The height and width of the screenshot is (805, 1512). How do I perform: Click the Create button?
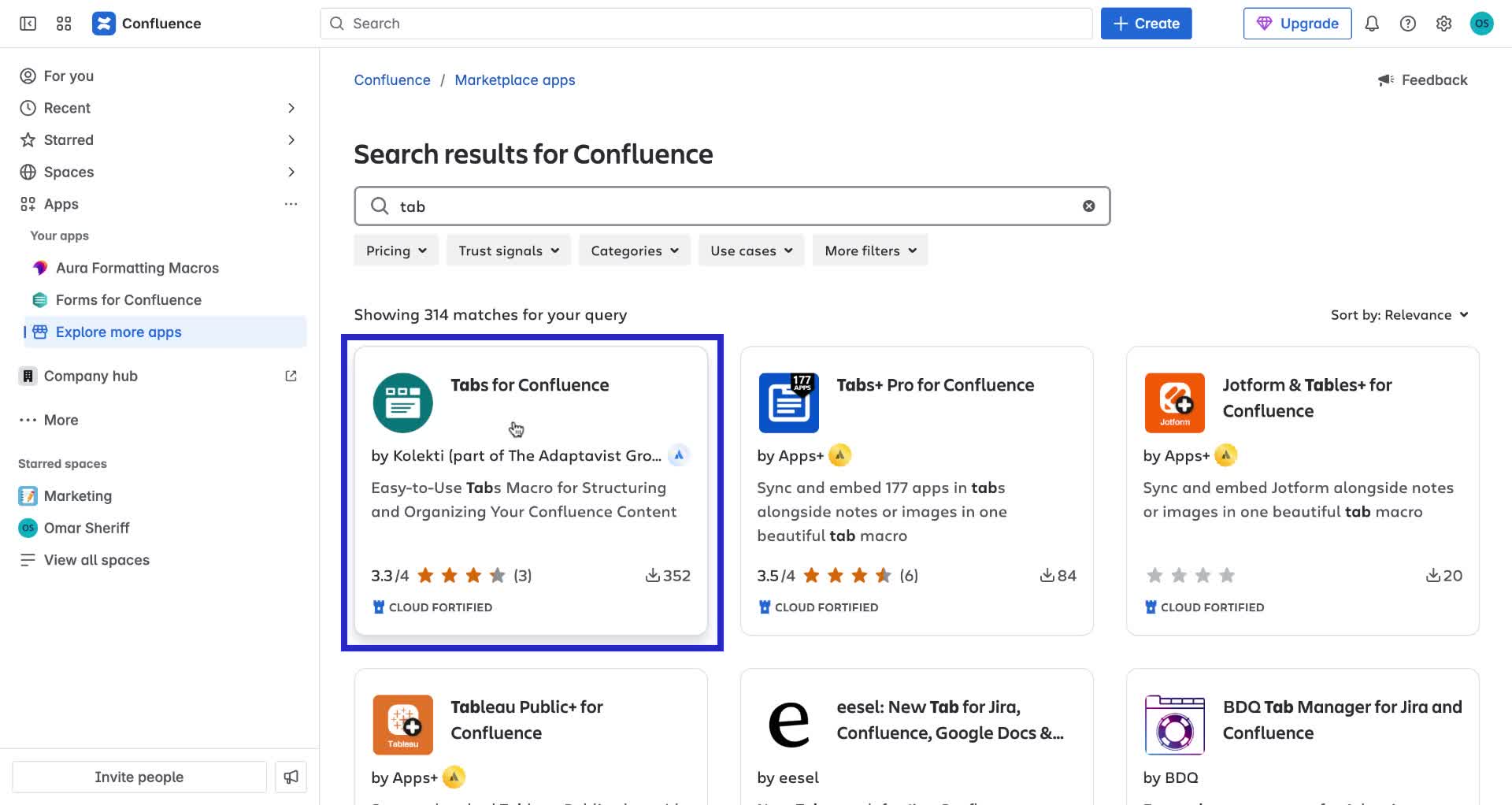[x=1146, y=23]
